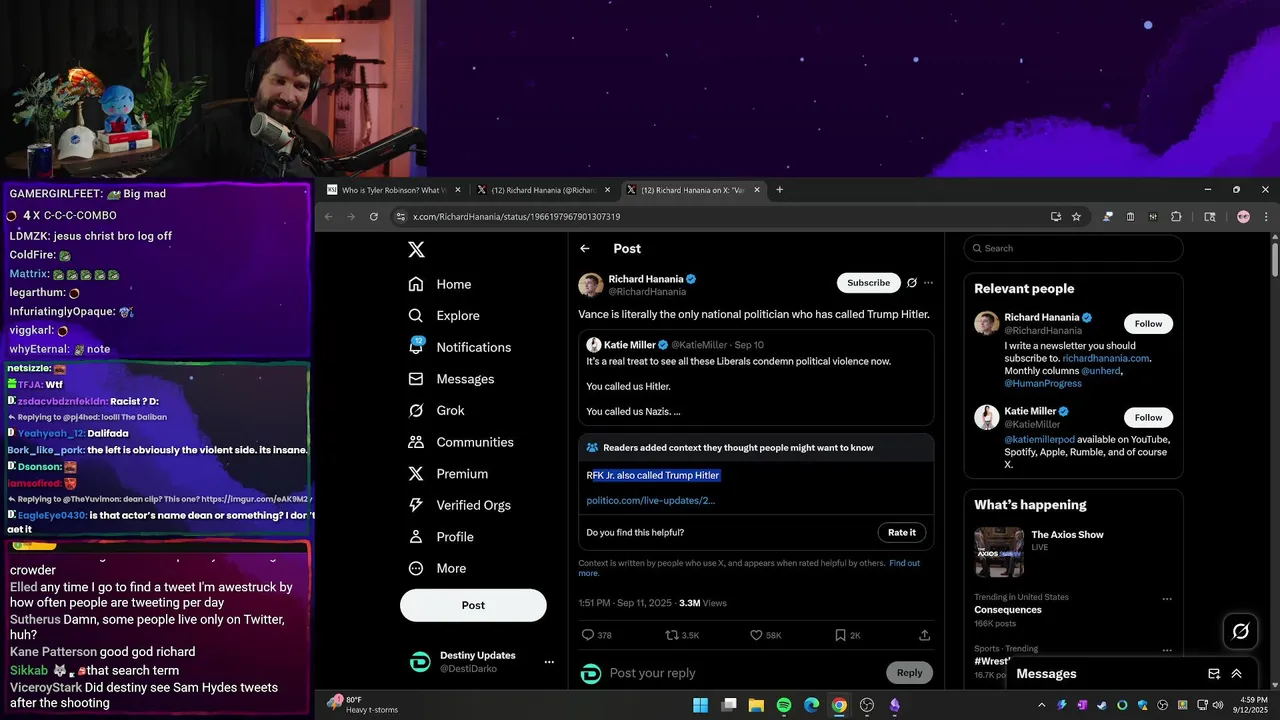Click the Reply button
The image size is (1280, 720).
(909, 673)
